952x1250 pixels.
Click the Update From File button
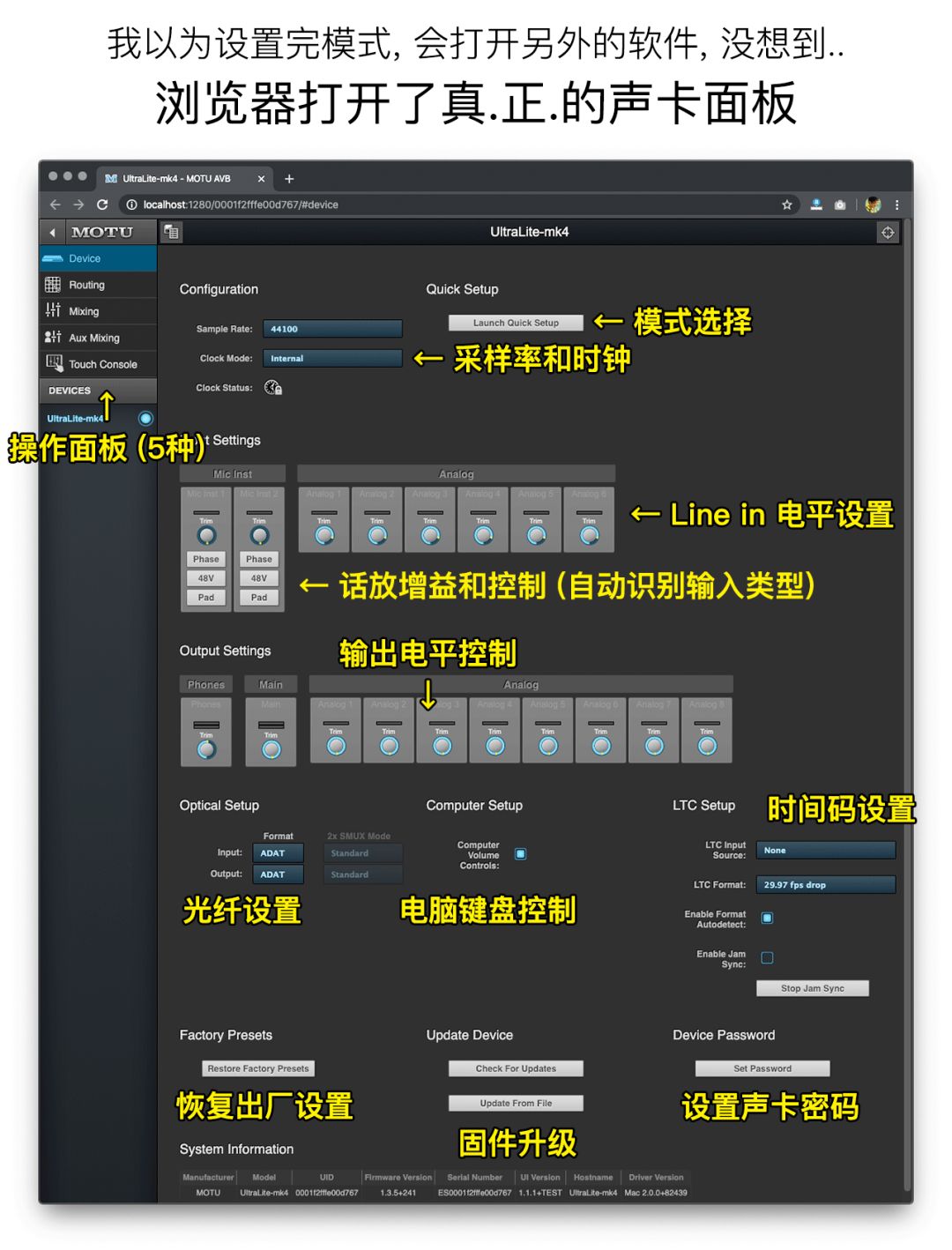516,1103
